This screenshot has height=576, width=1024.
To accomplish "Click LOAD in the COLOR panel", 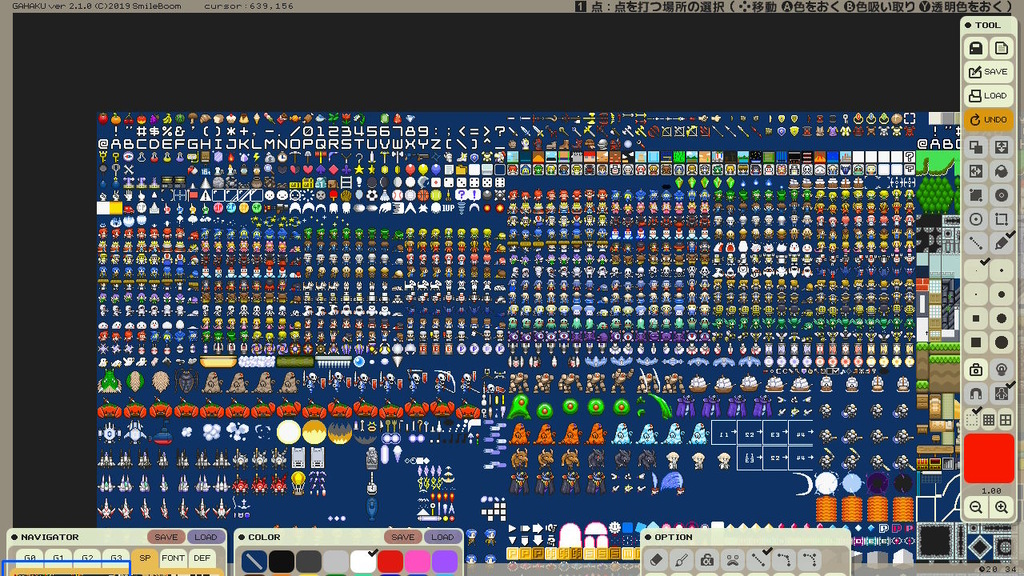I will (x=442, y=537).
